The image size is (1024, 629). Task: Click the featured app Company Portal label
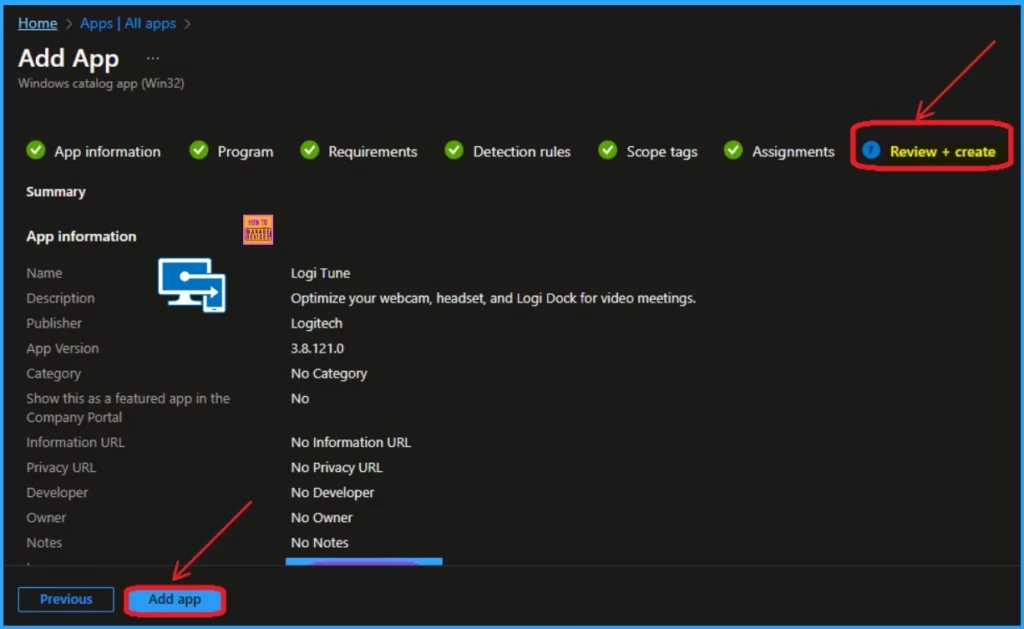pyautogui.click(x=128, y=408)
